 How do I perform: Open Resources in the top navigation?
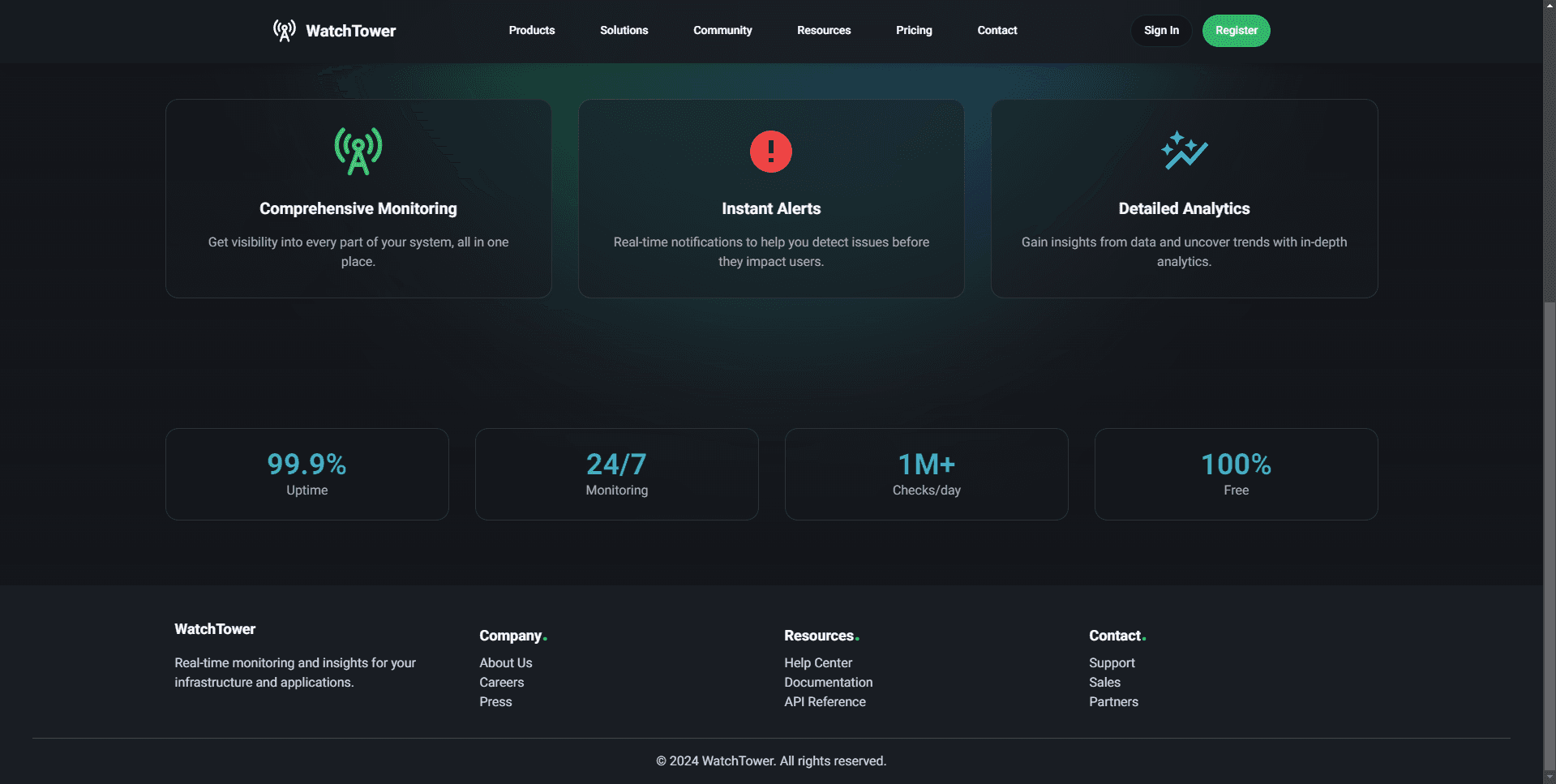(x=823, y=31)
